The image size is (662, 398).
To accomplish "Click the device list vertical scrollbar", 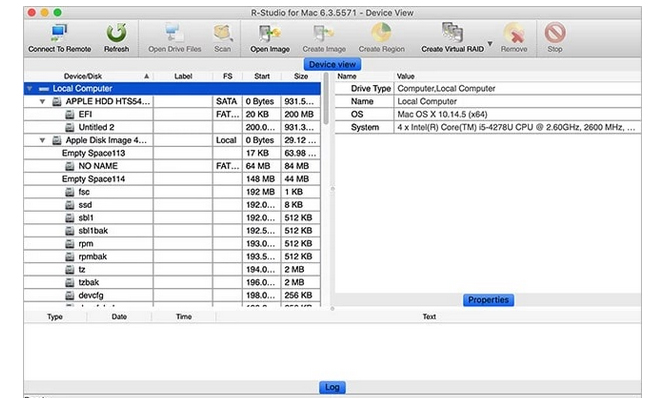I will click(x=326, y=100).
